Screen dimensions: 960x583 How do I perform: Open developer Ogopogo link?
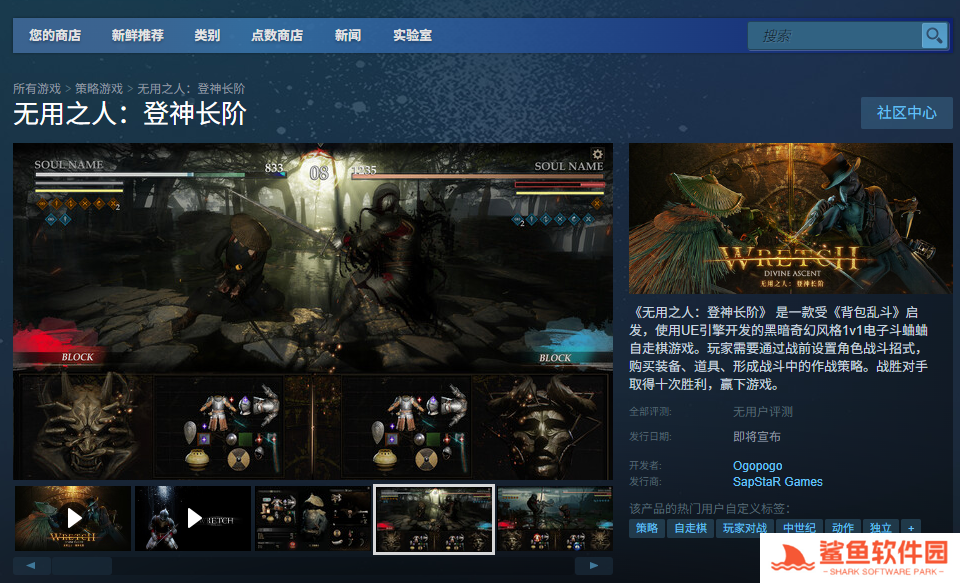click(757, 466)
